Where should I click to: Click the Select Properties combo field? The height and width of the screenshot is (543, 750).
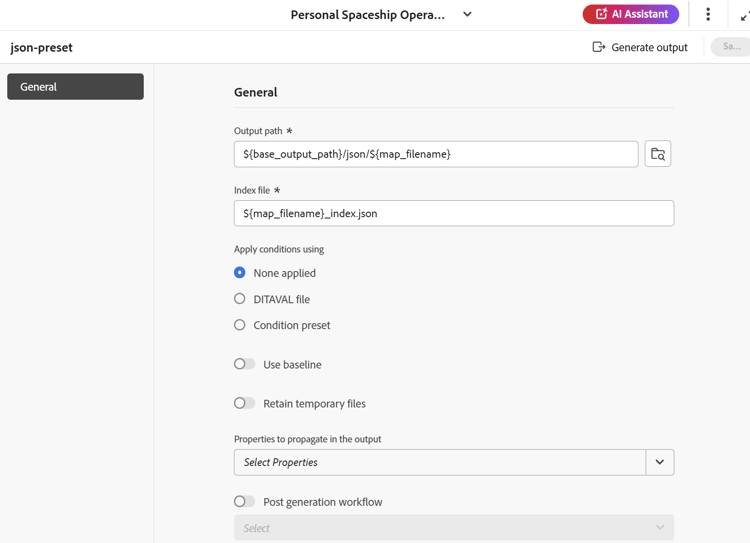440,462
